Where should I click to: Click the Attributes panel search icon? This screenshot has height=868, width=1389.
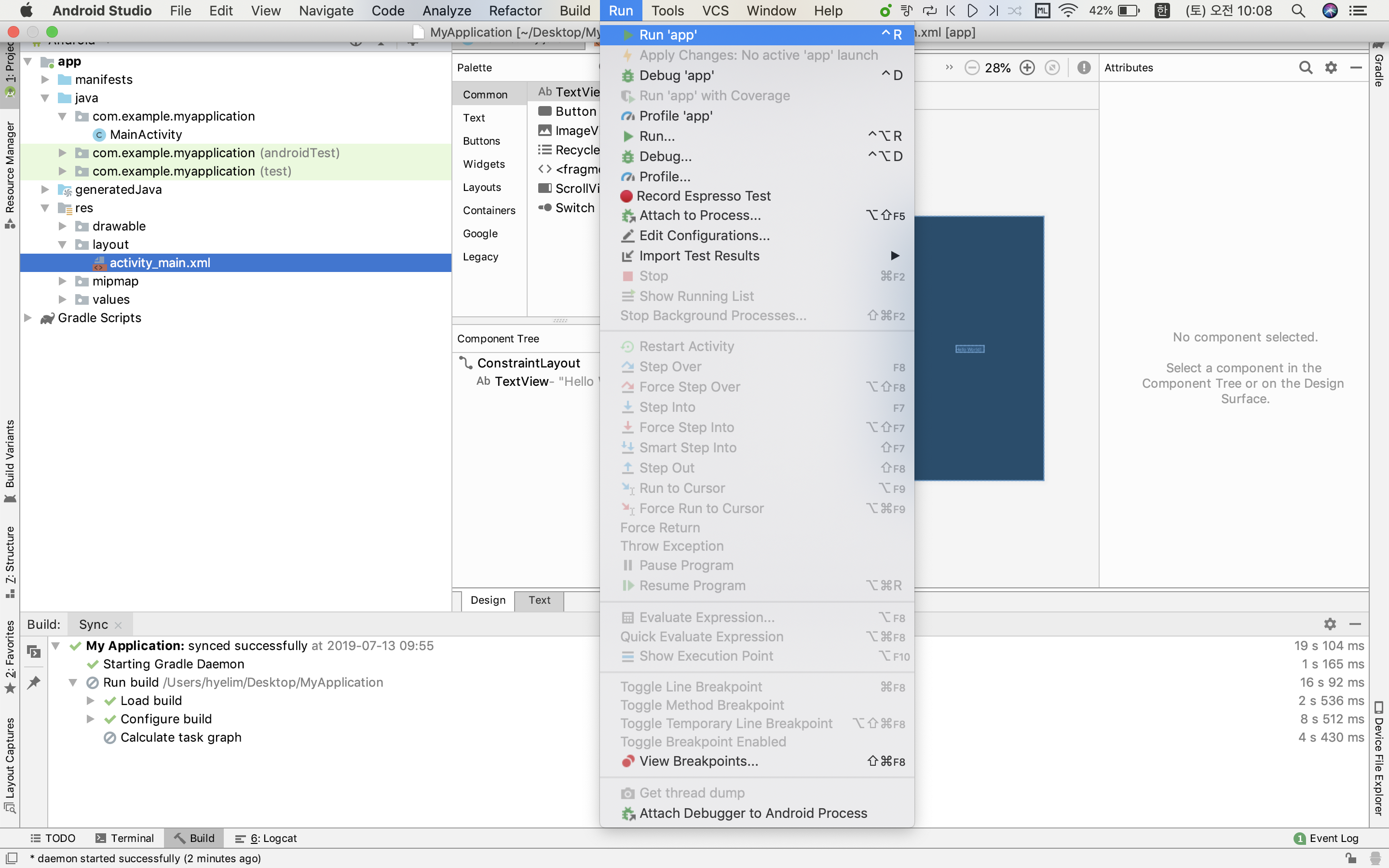tap(1305, 68)
